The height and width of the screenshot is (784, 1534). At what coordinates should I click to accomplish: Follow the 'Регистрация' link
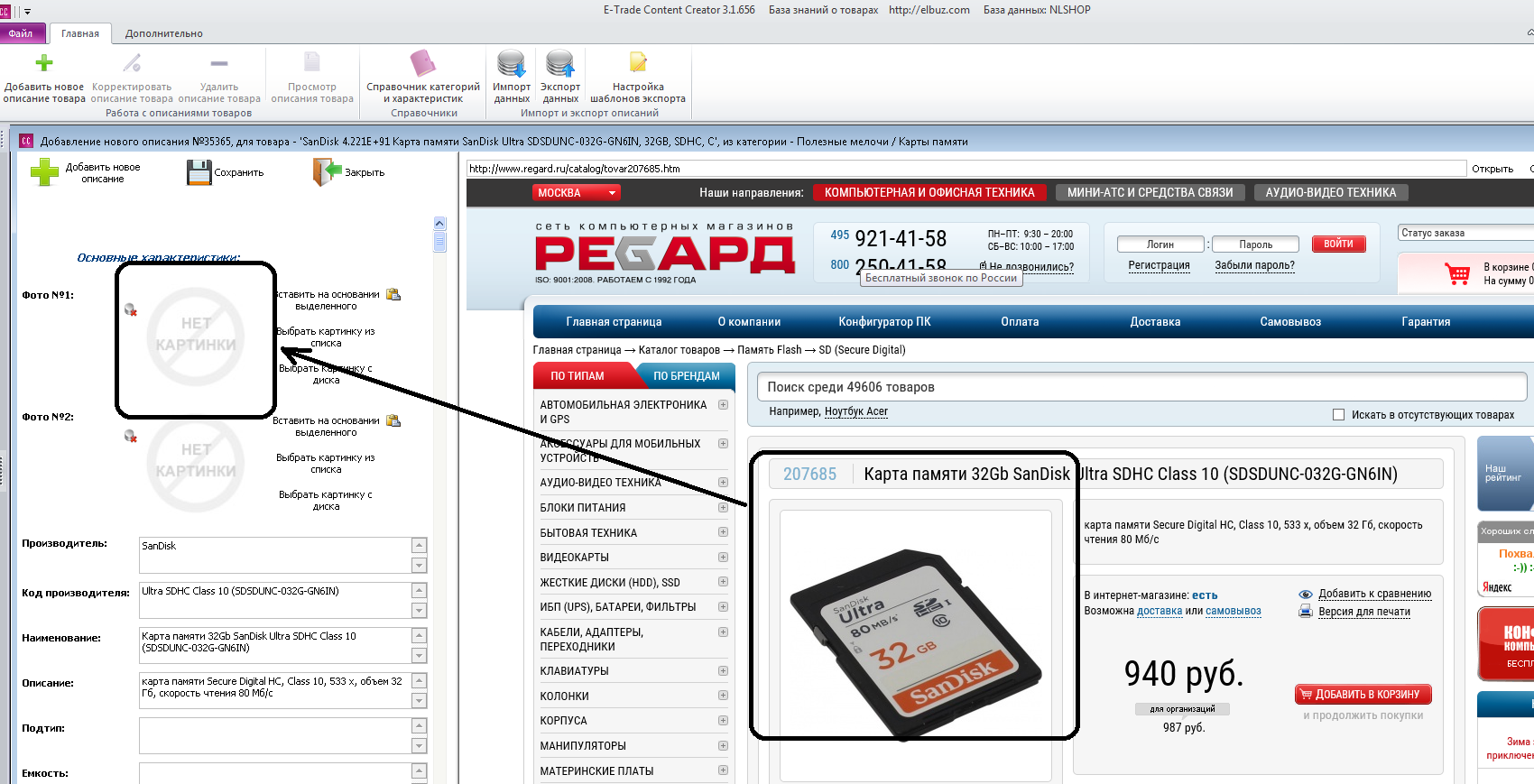click(1159, 266)
